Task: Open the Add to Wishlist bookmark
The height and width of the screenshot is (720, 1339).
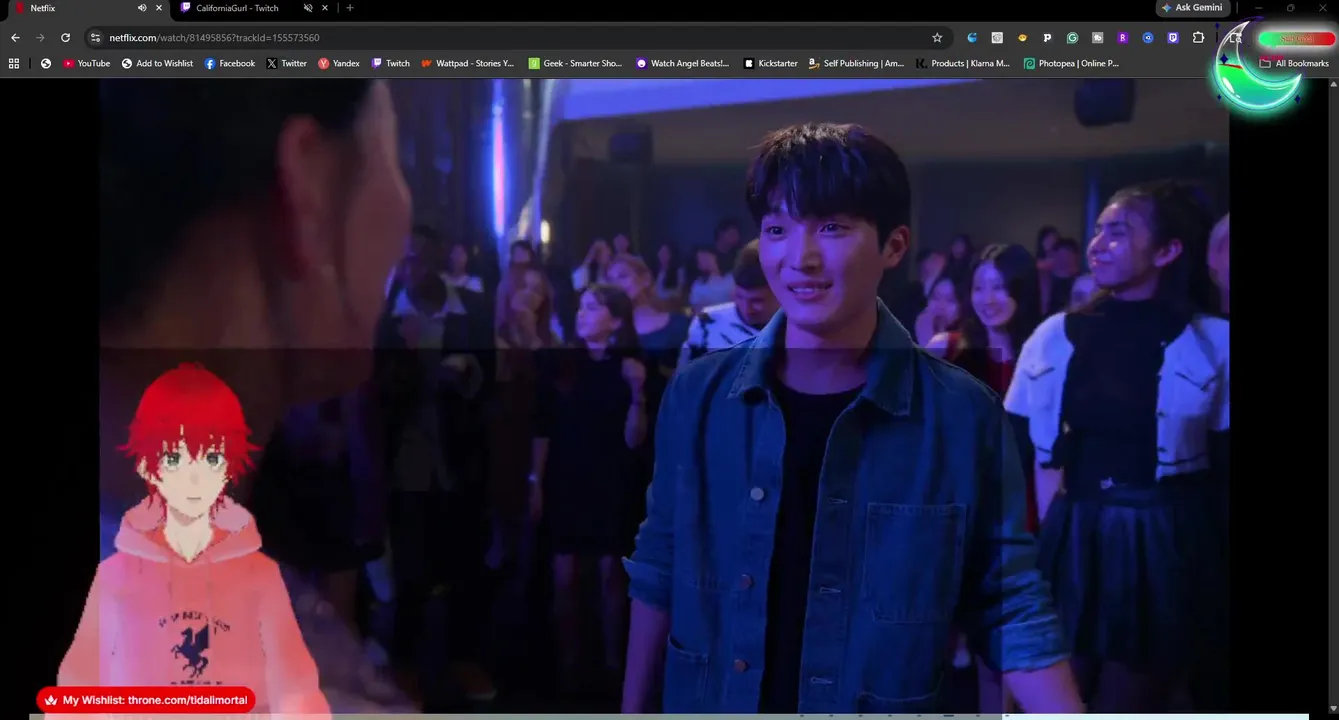Action: 158,63
